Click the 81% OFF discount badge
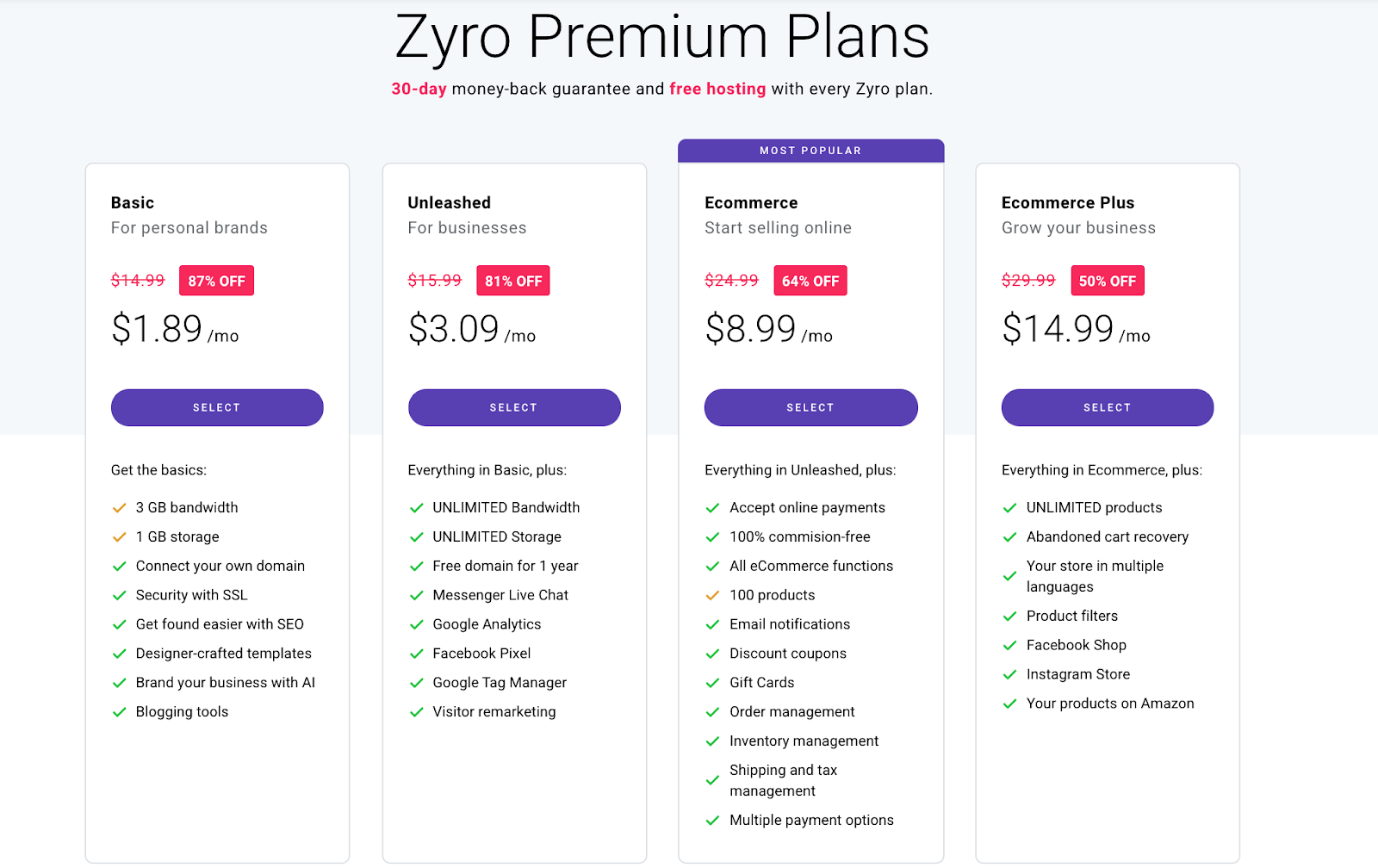The image size is (1378, 868). [x=513, y=281]
